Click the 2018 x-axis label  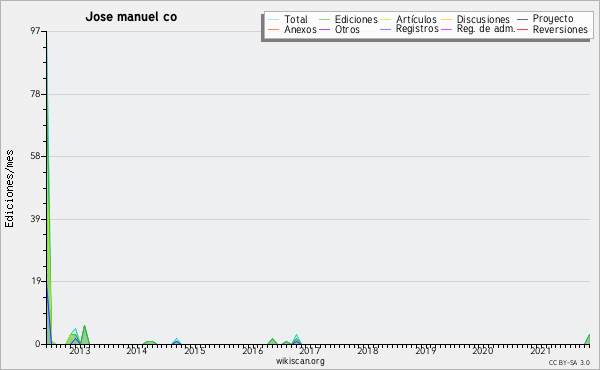tap(368, 351)
